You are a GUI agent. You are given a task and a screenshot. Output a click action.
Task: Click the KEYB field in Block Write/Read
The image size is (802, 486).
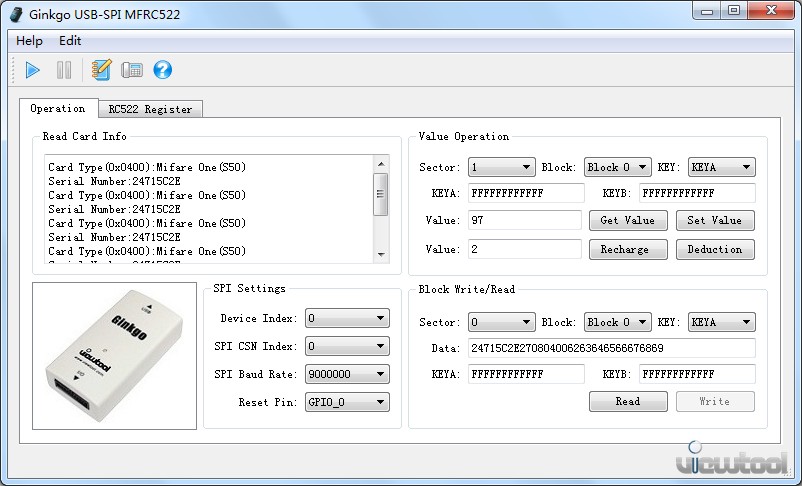point(697,374)
